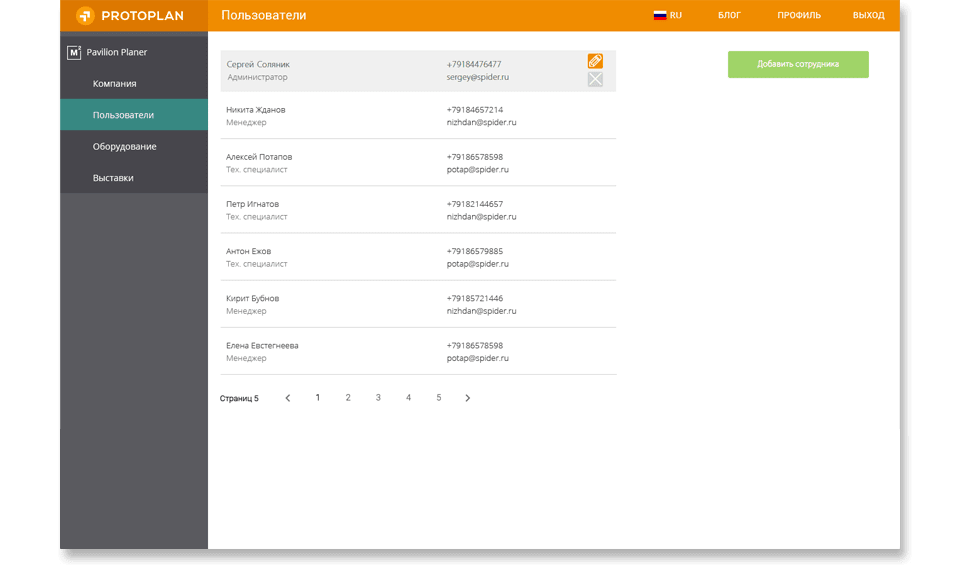Screen dimensions: 960x565
Task: Go to page 5
Action: point(438,398)
